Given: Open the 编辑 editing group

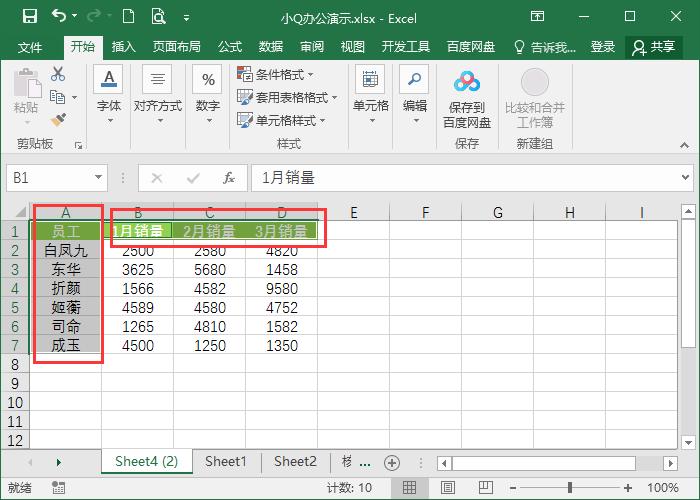Looking at the screenshot, I should coord(415,95).
